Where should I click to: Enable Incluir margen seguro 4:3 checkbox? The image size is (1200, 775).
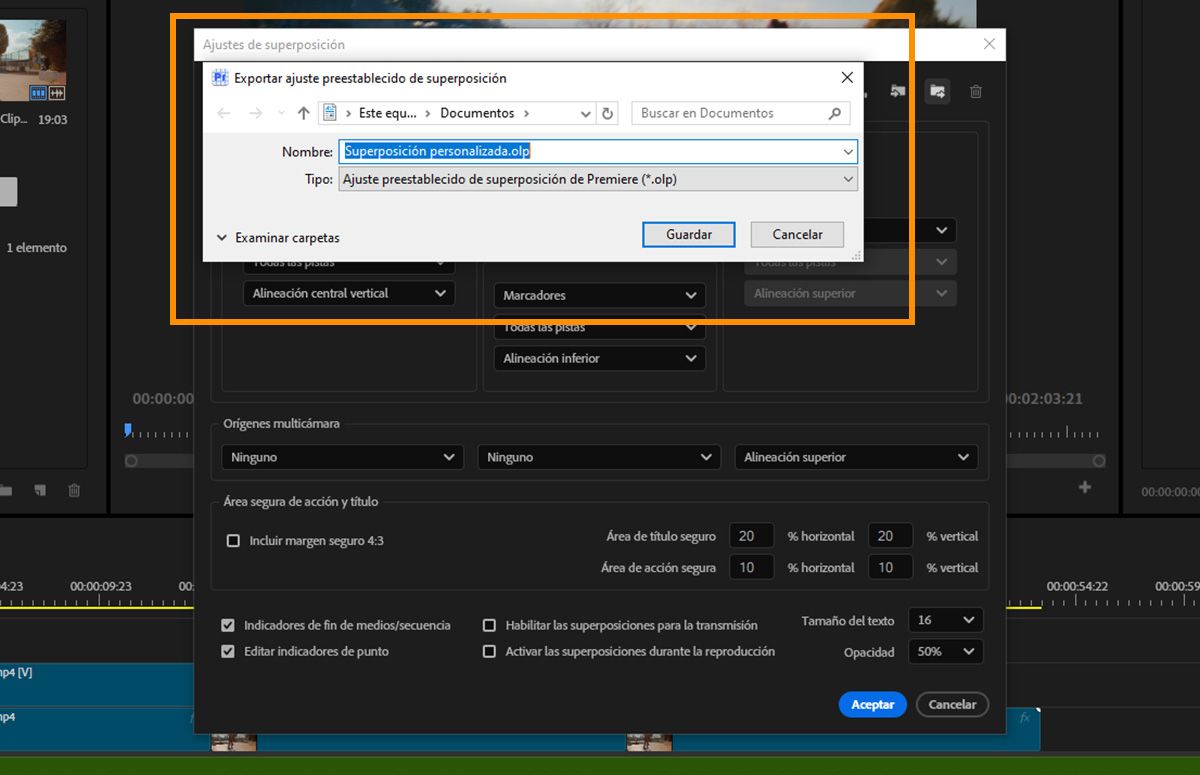pyautogui.click(x=233, y=540)
